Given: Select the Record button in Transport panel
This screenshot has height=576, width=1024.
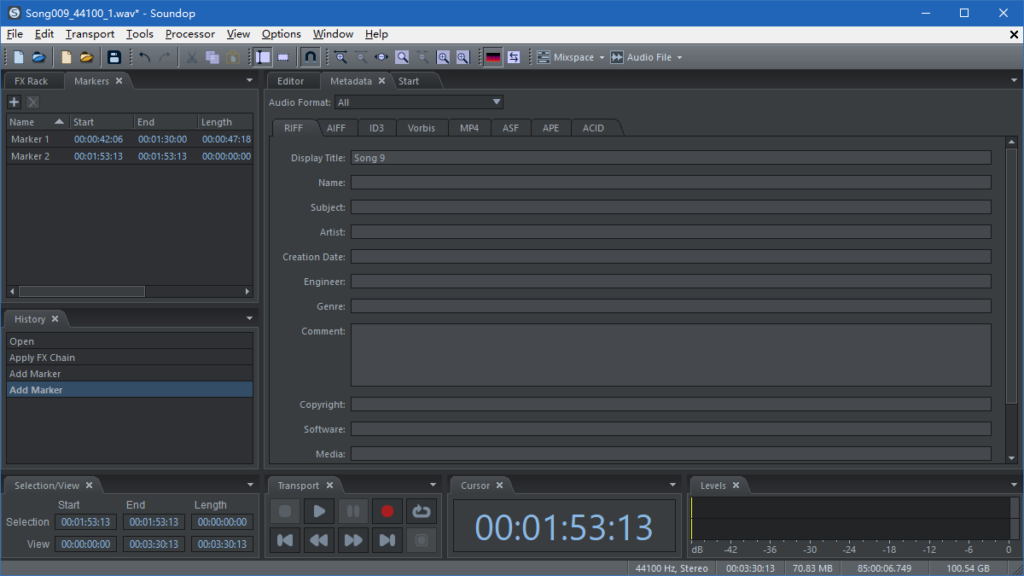Looking at the screenshot, I should pos(388,511).
